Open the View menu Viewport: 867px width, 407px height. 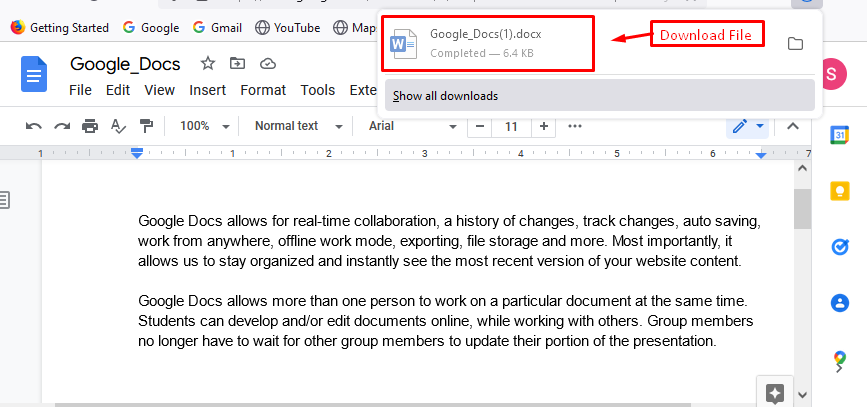point(159,90)
